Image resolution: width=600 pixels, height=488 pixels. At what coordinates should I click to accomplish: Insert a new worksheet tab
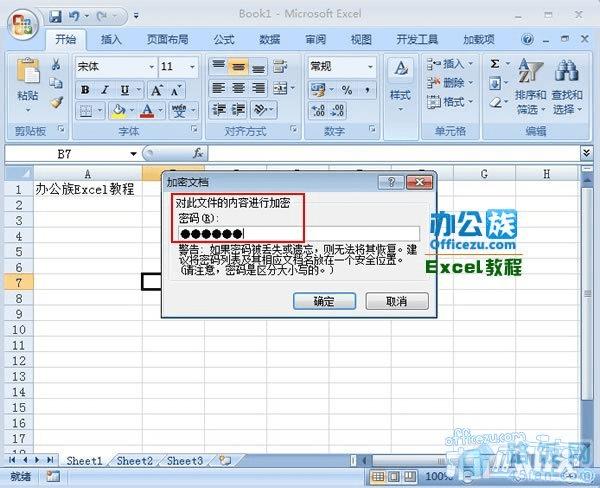point(225,460)
